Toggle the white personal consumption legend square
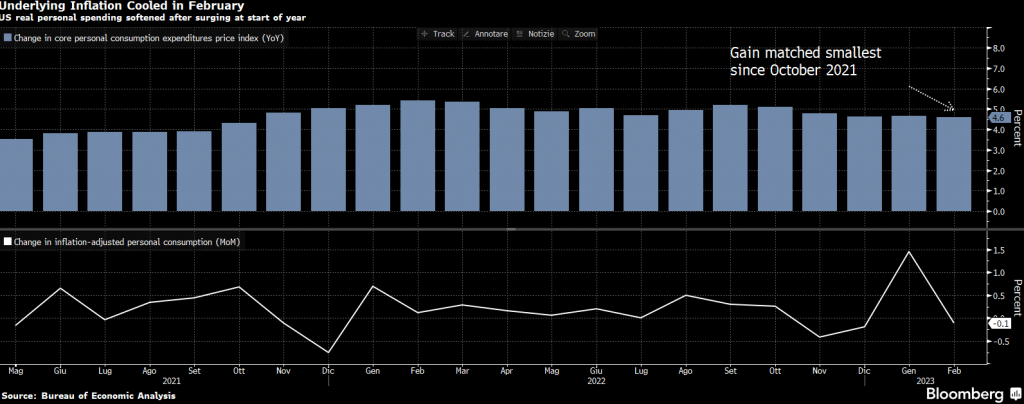 [9, 242]
